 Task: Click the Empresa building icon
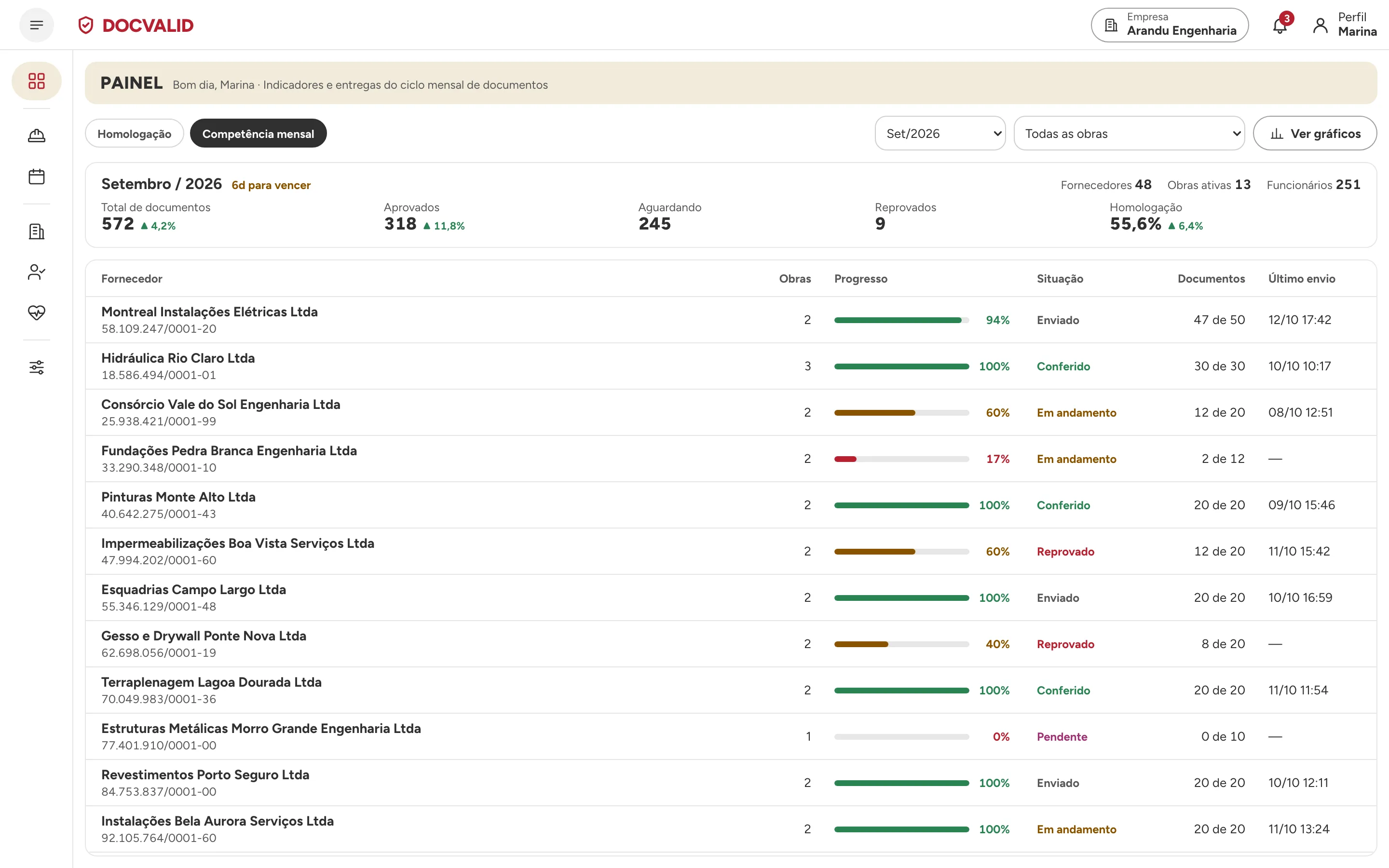coord(1111,25)
